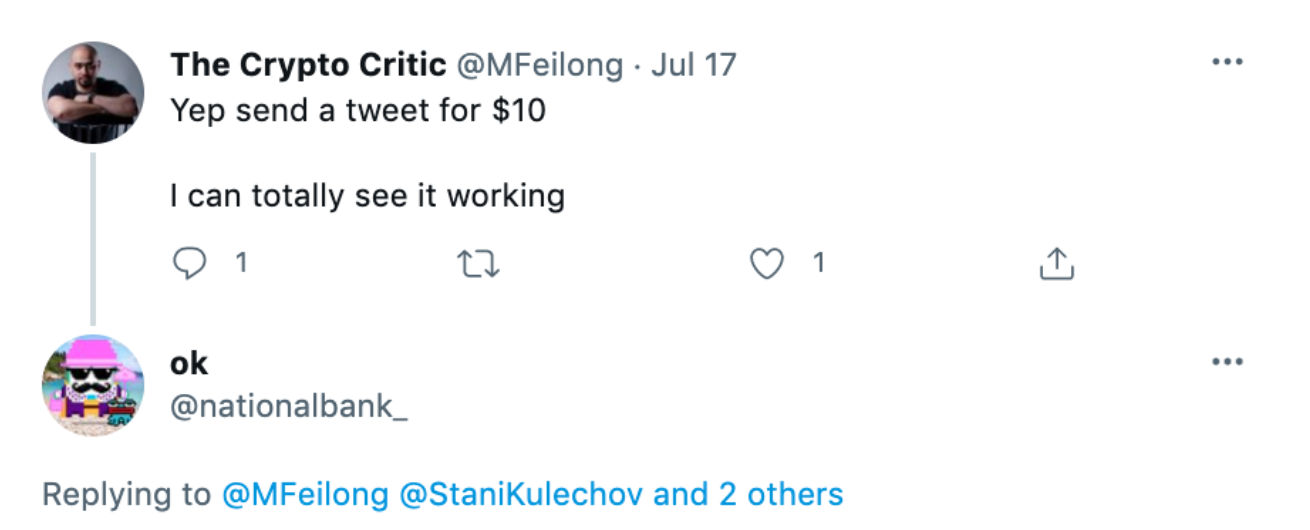1310x530 pixels.
Task: Click the reply count number 1
Action: point(240,264)
